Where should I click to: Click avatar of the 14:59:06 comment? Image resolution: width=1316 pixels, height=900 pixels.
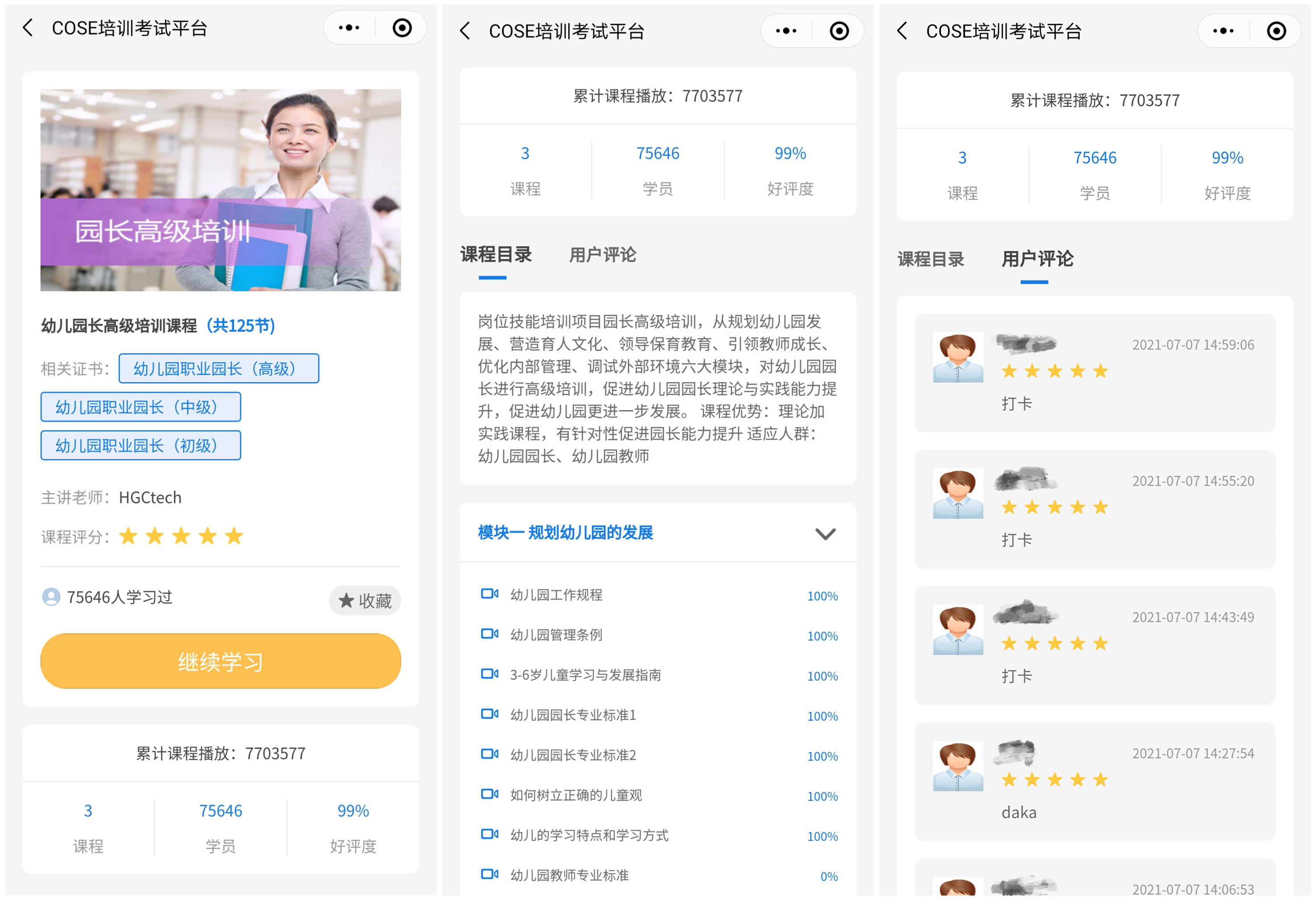click(958, 357)
